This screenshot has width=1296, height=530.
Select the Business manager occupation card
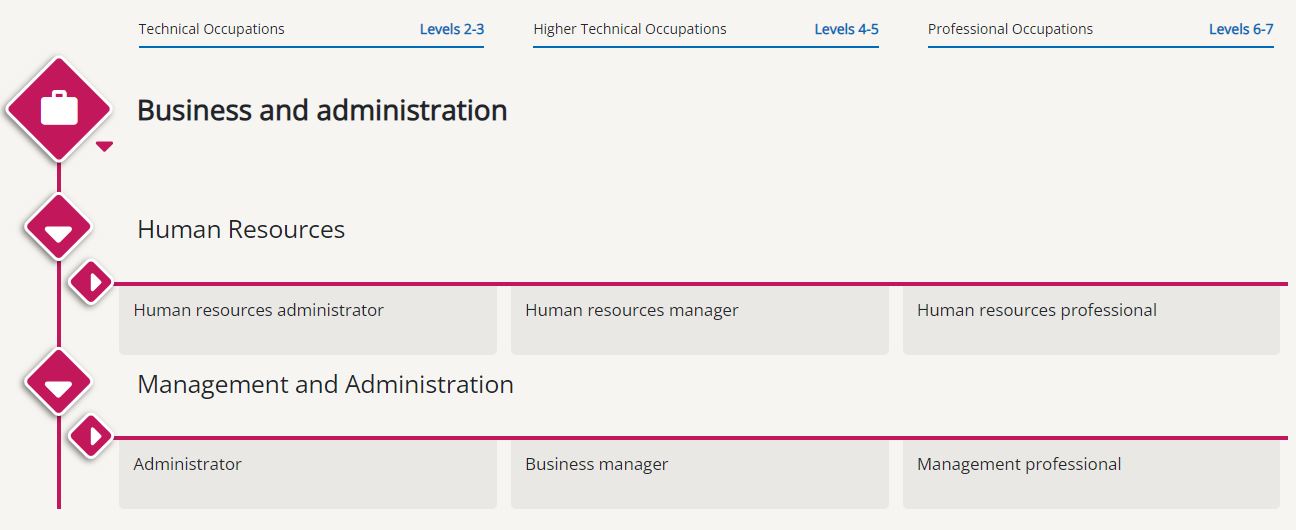pos(700,474)
